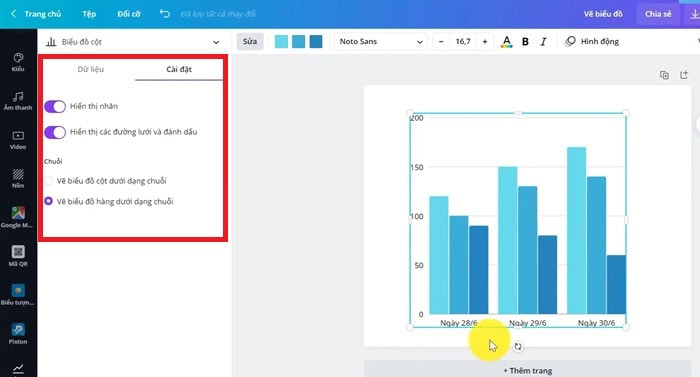Viewport: 700px width, 377px height.
Task: Select Vẽ biểu đồ cột dưới dạng chuỗi
Action: pyautogui.click(x=49, y=181)
